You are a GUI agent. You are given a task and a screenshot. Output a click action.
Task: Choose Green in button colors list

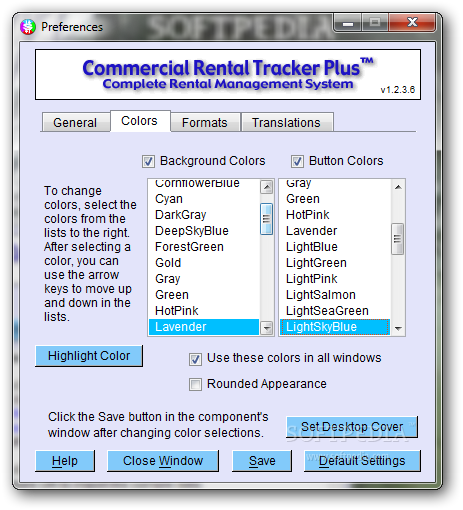coord(335,199)
